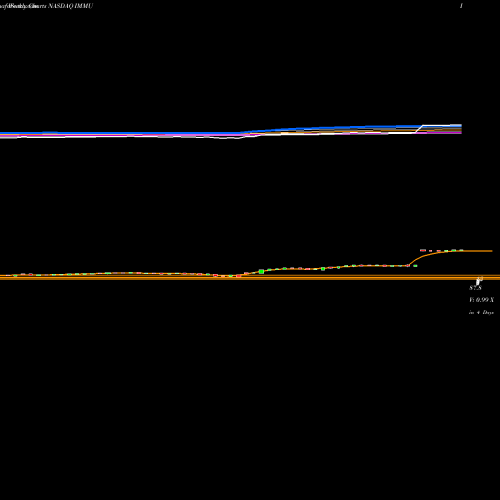
Task: Click the 'V: 0.99 X' volume label
Action: (481, 300)
